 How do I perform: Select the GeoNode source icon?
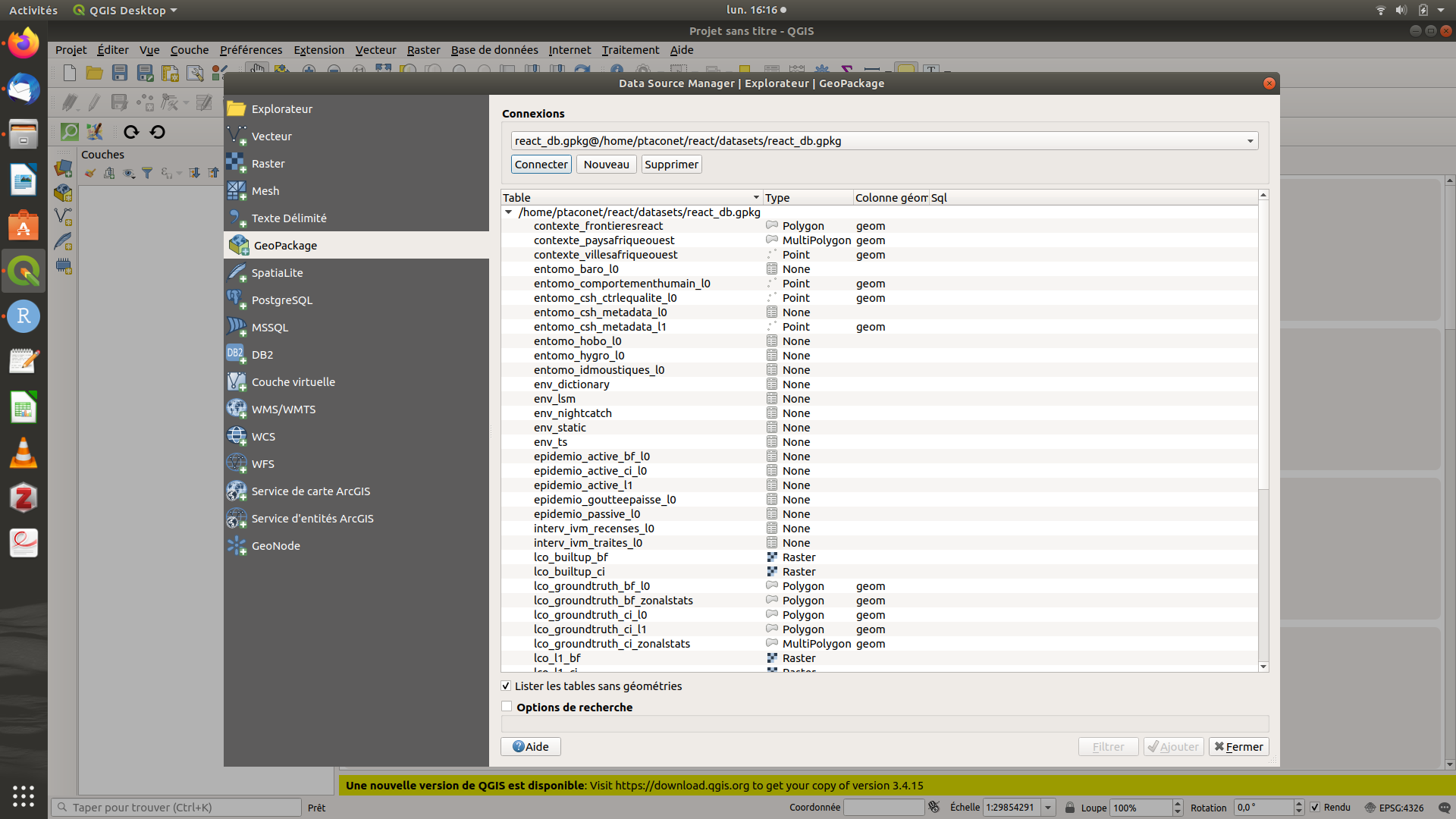pyautogui.click(x=237, y=545)
